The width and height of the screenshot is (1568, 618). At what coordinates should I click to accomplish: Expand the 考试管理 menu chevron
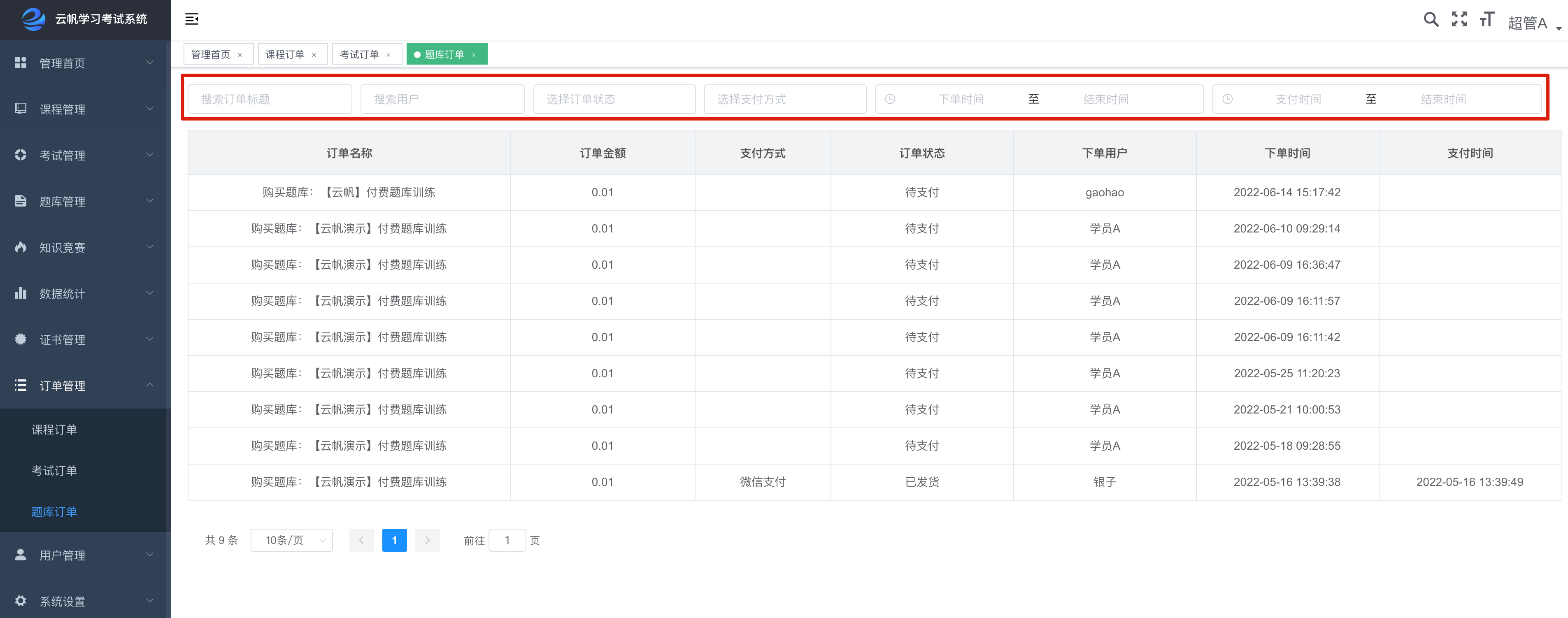tap(150, 155)
